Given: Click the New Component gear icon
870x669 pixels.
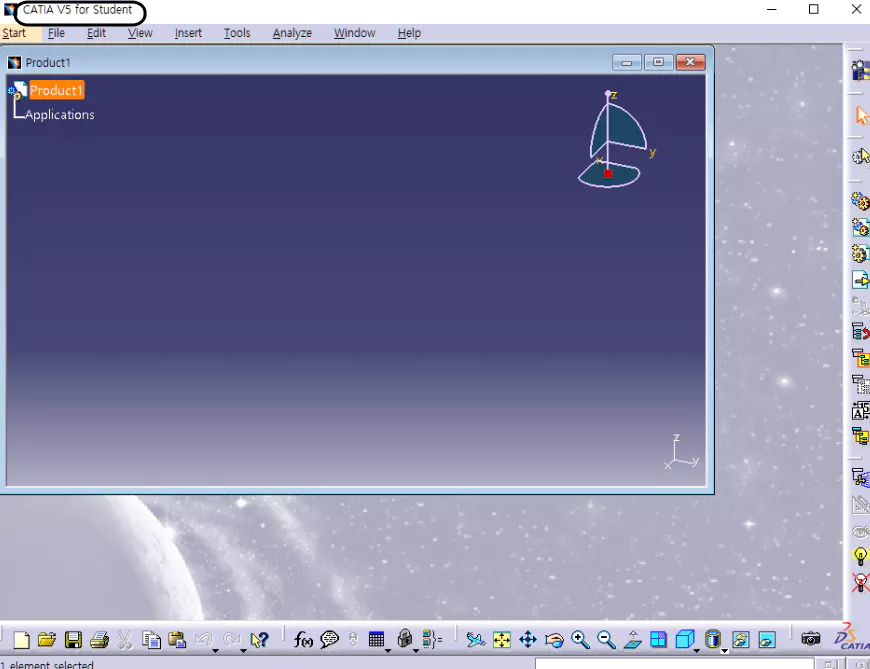Looking at the screenshot, I should (861, 201).
